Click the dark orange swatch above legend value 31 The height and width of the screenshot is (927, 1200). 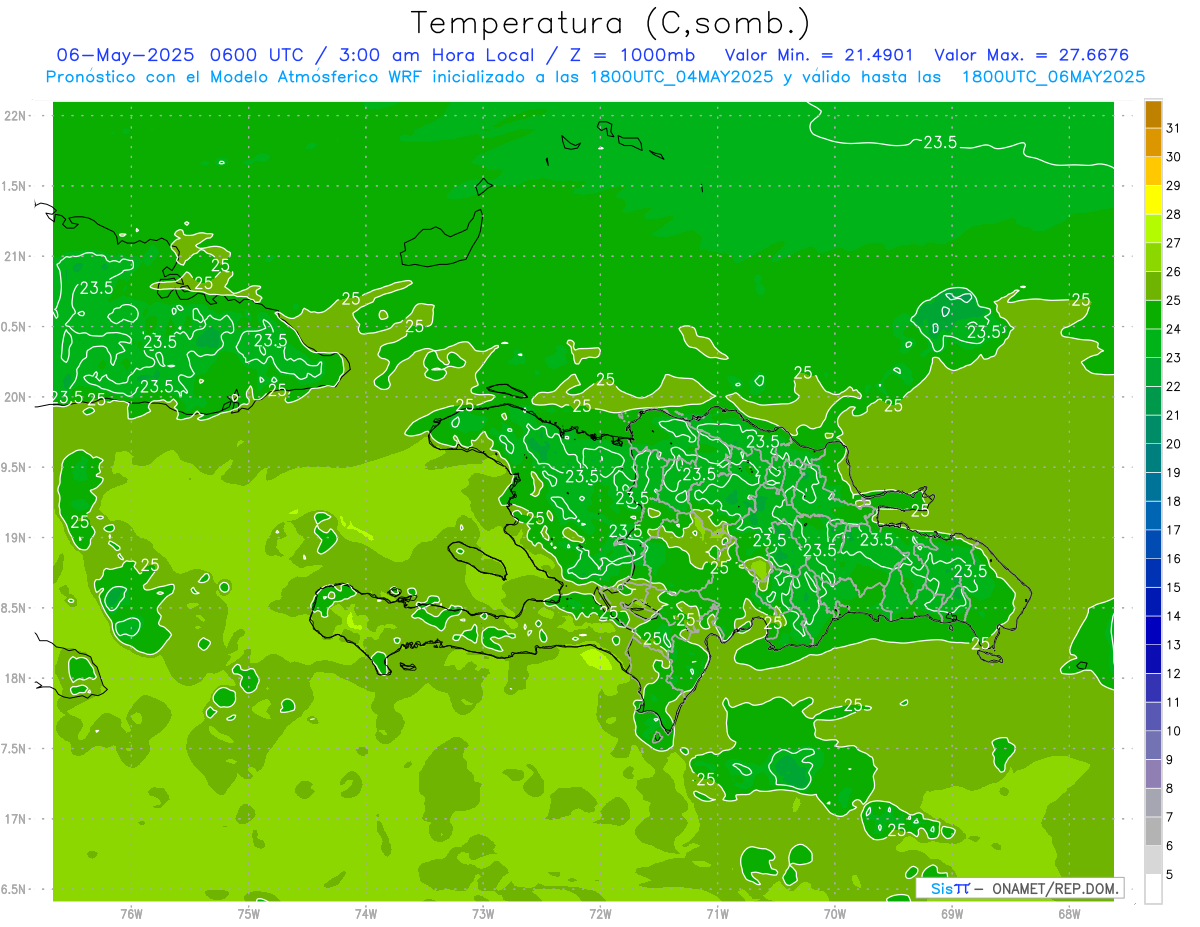click(x=1153, y=114)
